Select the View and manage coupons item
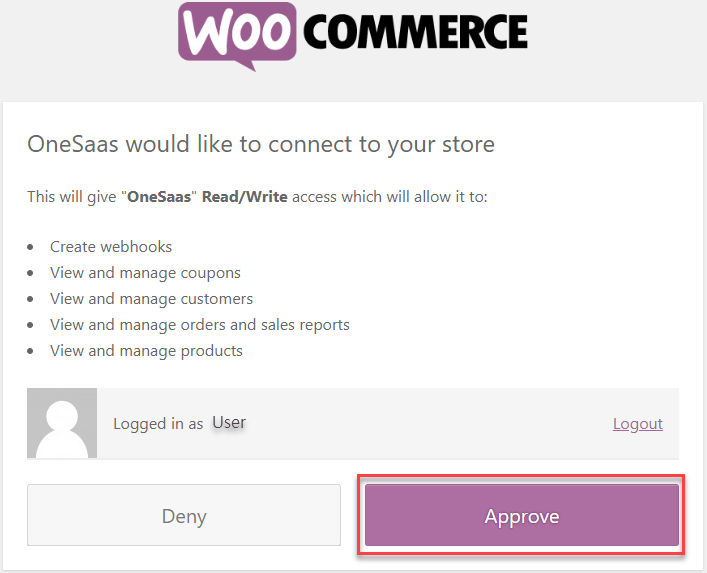The width and height of the screenshot is (707, 573). [145, 273]
